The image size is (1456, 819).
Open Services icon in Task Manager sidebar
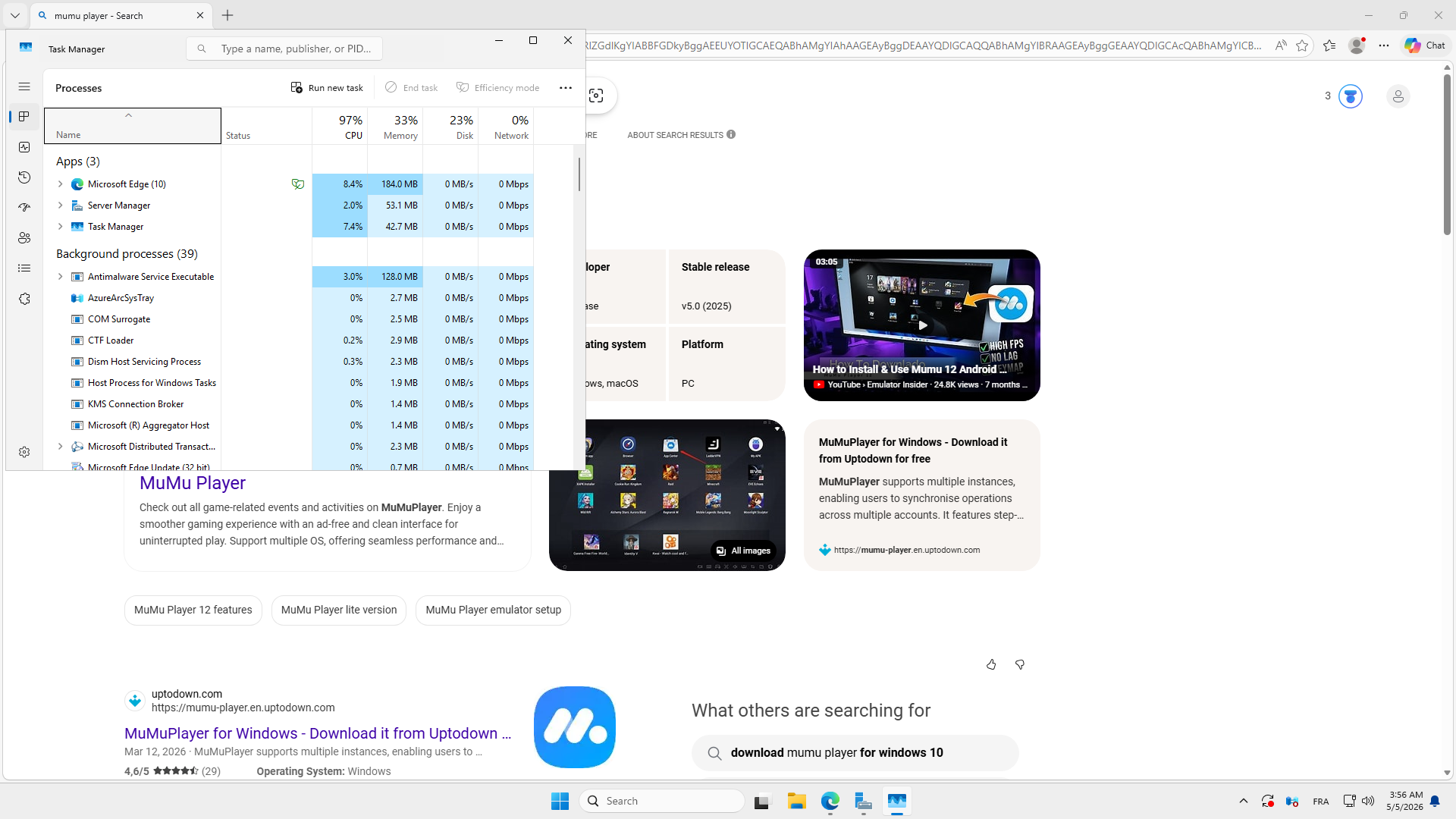(24, 299)
